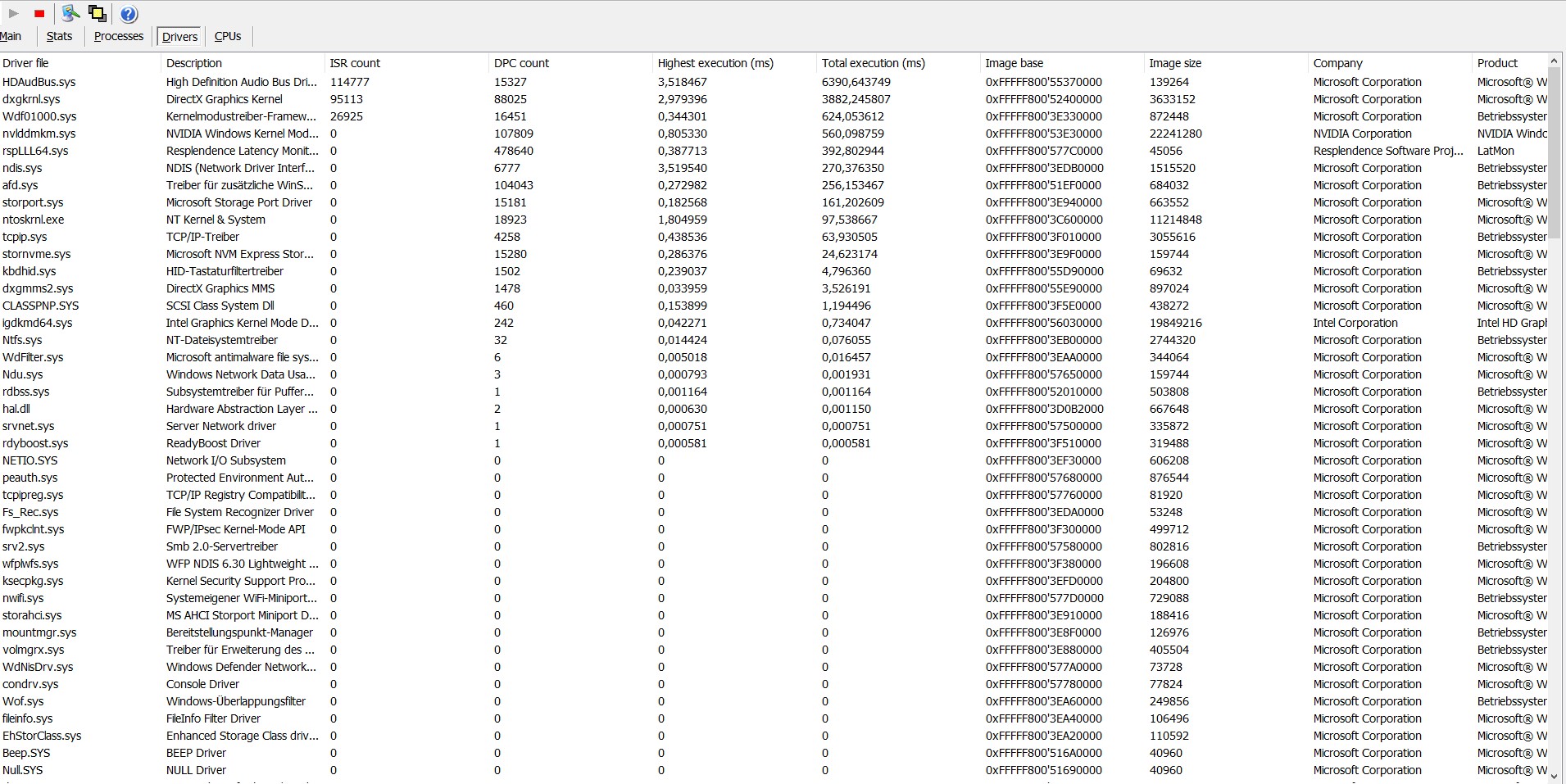Click ISR count value 114777
The width and height of the screenshot is (1566, 784).
350,82
